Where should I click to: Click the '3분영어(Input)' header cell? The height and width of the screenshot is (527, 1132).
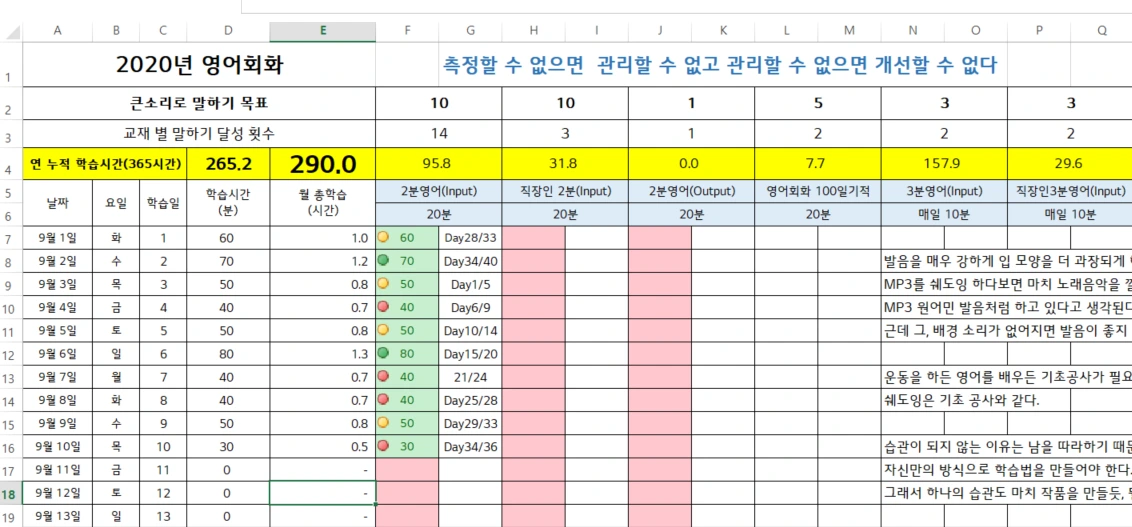[x=944, y=191]
